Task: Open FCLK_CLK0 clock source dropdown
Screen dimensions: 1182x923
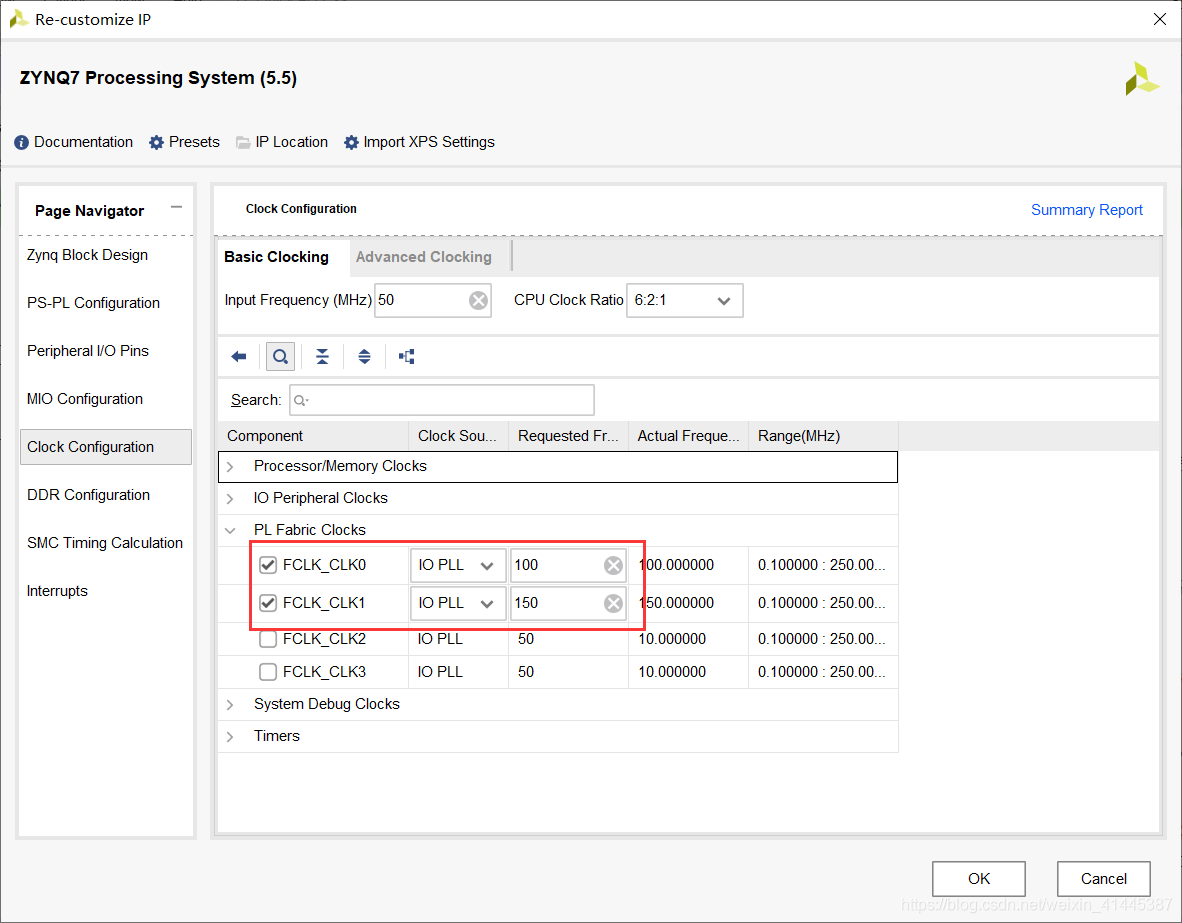Action: (x=458, y=566)
